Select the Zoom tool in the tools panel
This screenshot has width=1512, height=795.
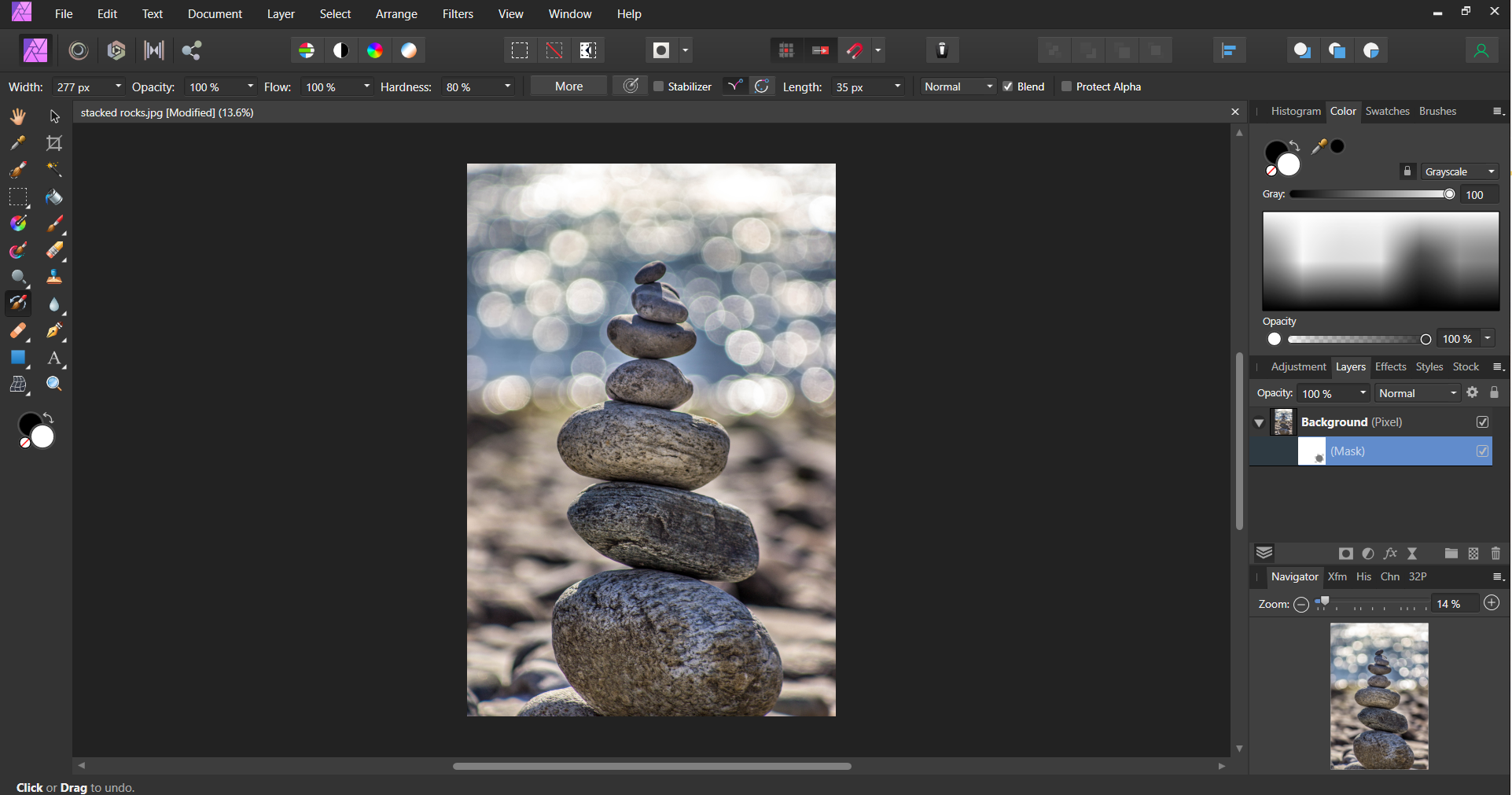(53, 385)
